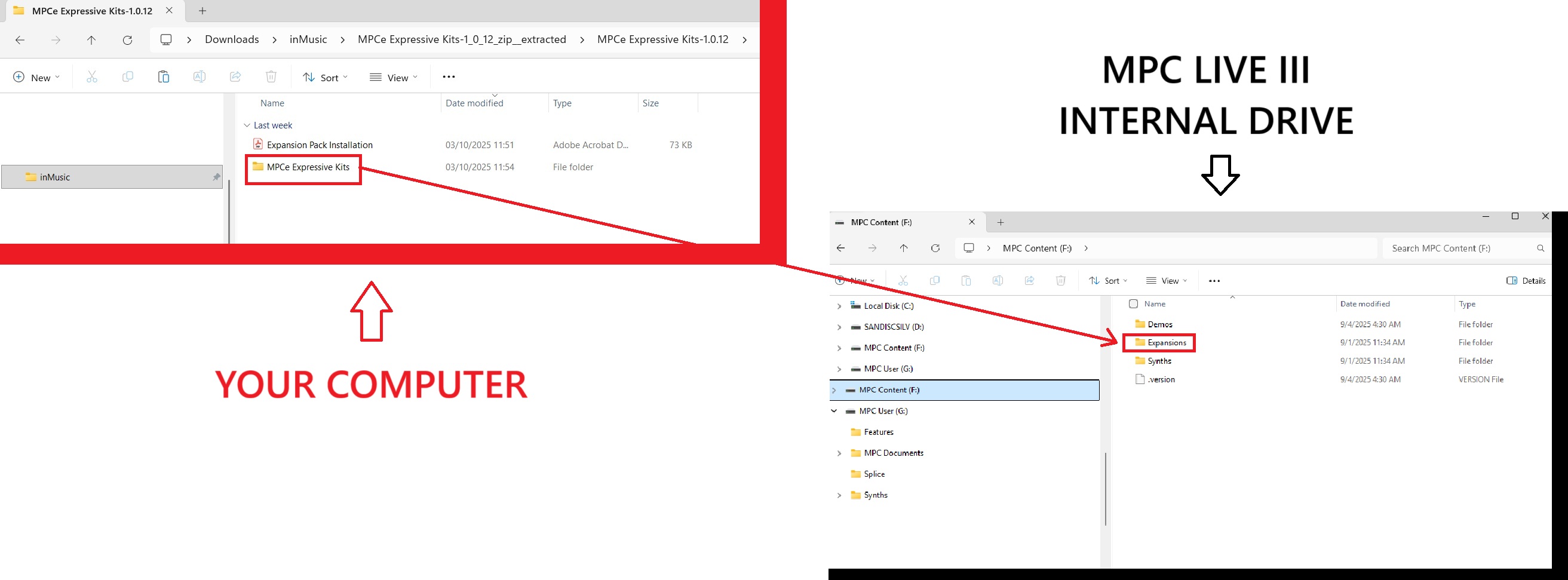1568x580 pixels.
Task: Open See more (...) in MPC Content (F:) window
Action: pos(1214,281)
